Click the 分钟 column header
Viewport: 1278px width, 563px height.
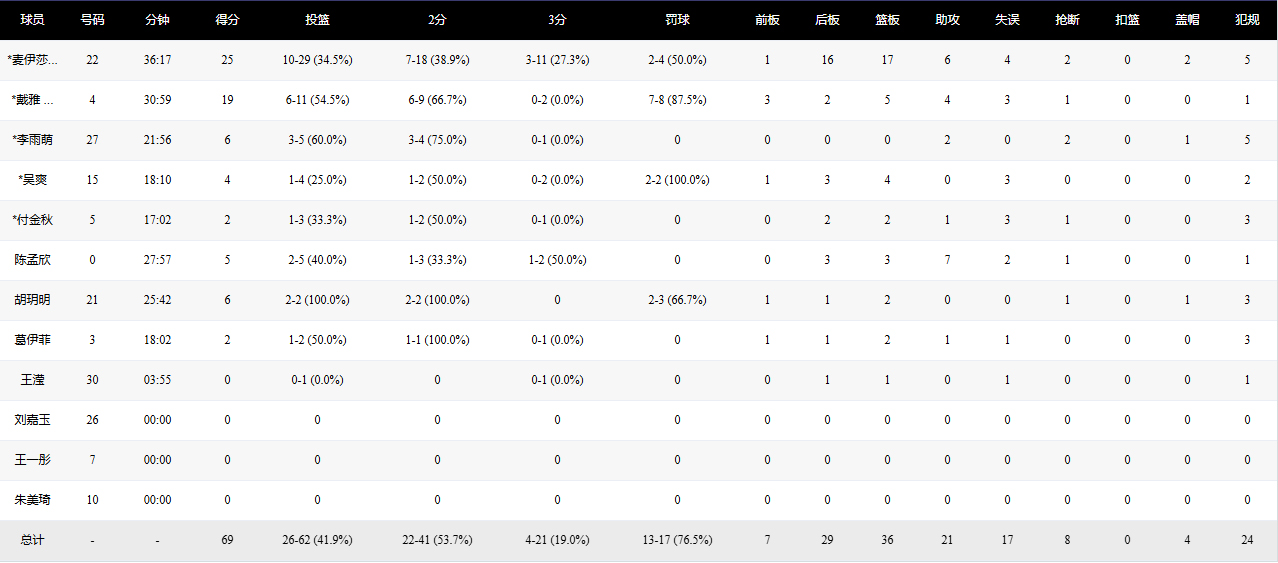tap(157, 20)
